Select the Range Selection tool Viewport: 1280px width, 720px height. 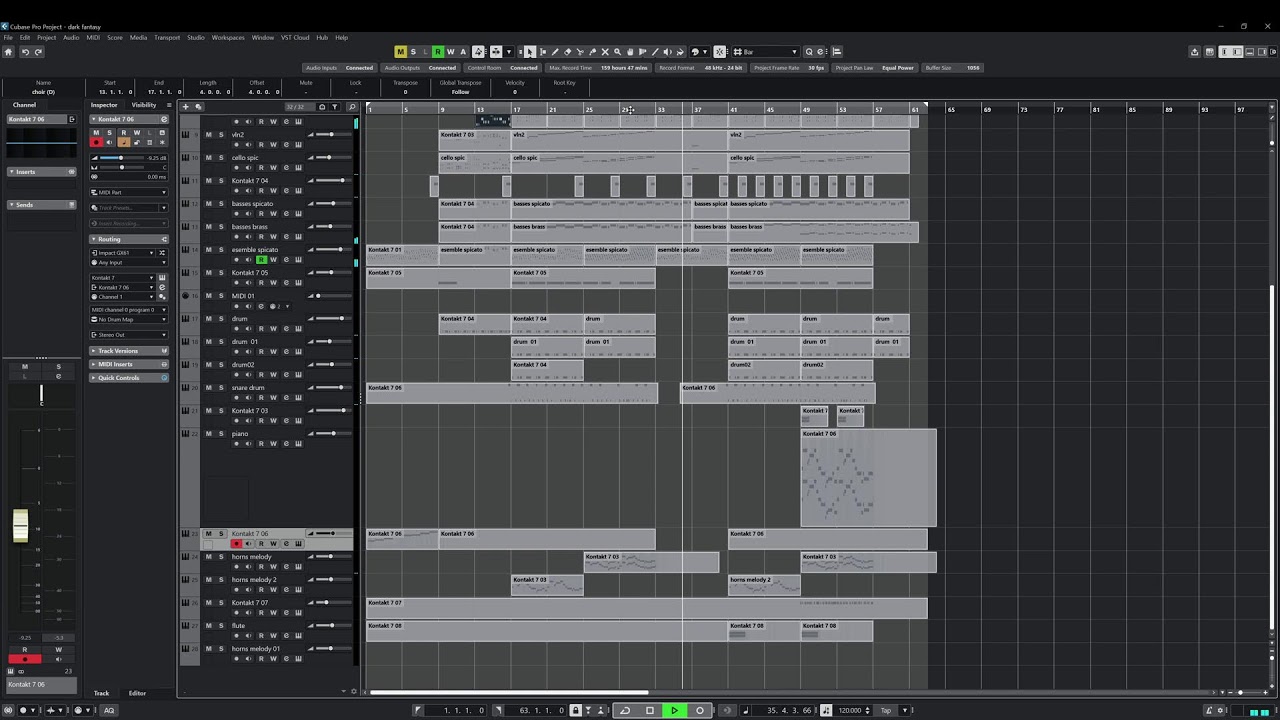click(543, 52)
